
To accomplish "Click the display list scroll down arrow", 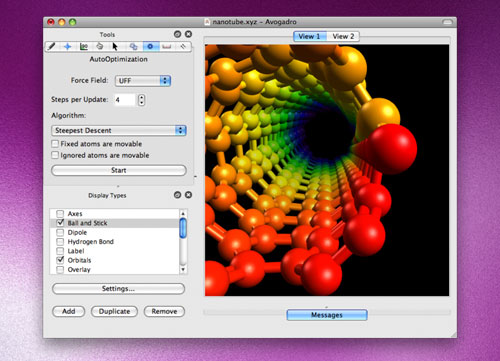I will pos(183,269).
